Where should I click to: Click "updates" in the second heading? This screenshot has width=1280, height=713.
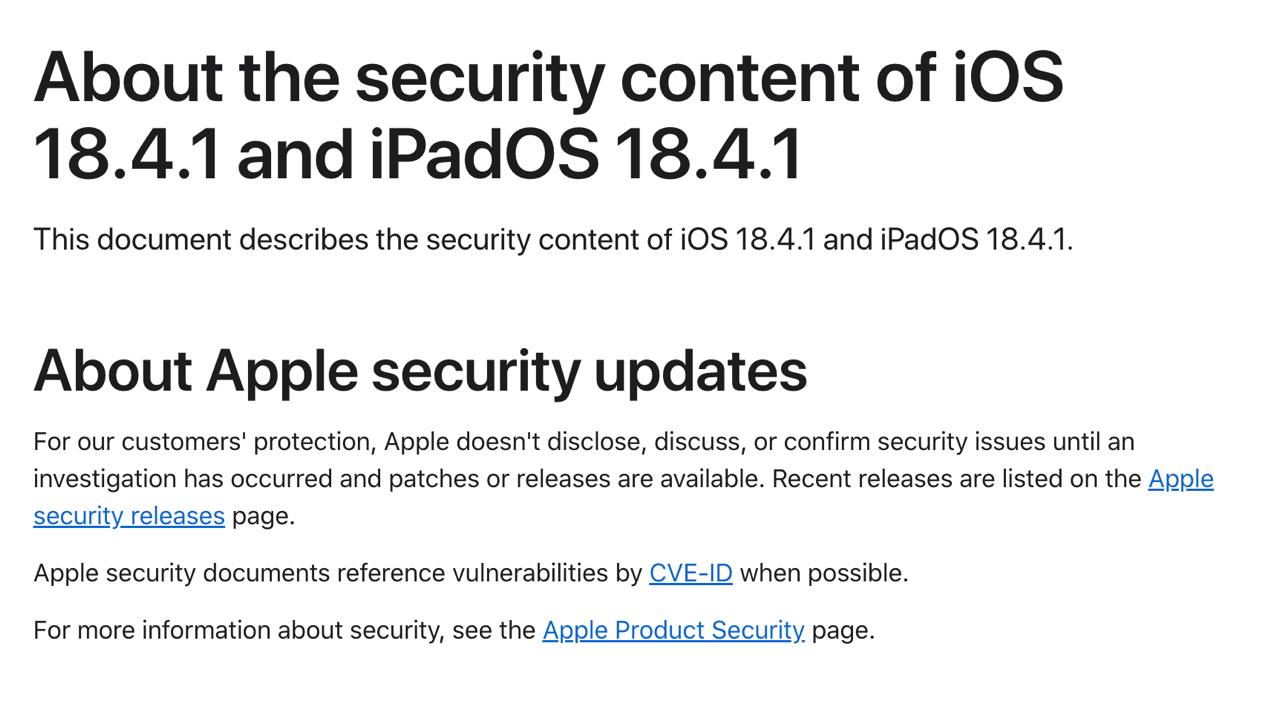(700, 370)
